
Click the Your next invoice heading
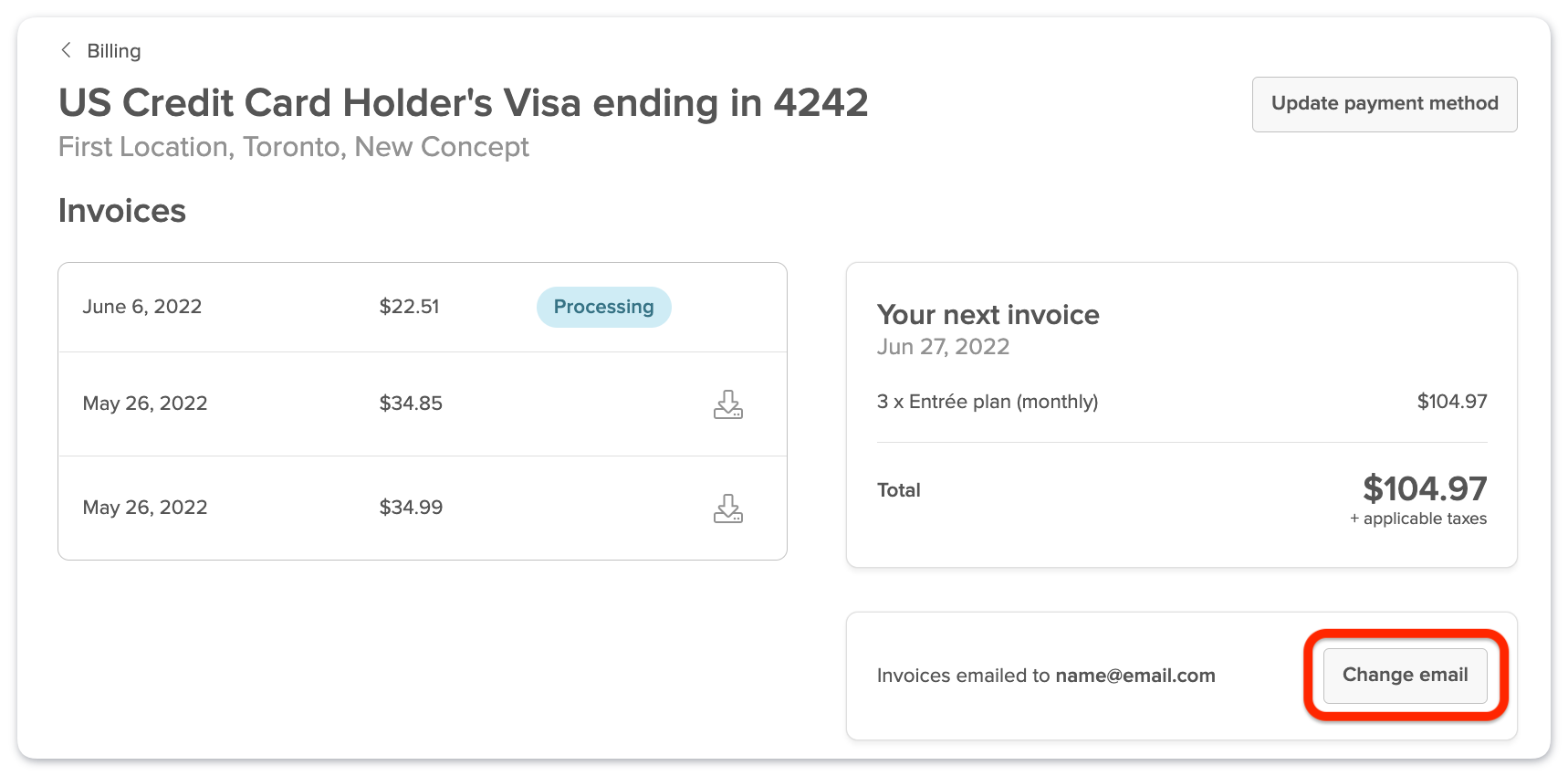coord(988,315)
